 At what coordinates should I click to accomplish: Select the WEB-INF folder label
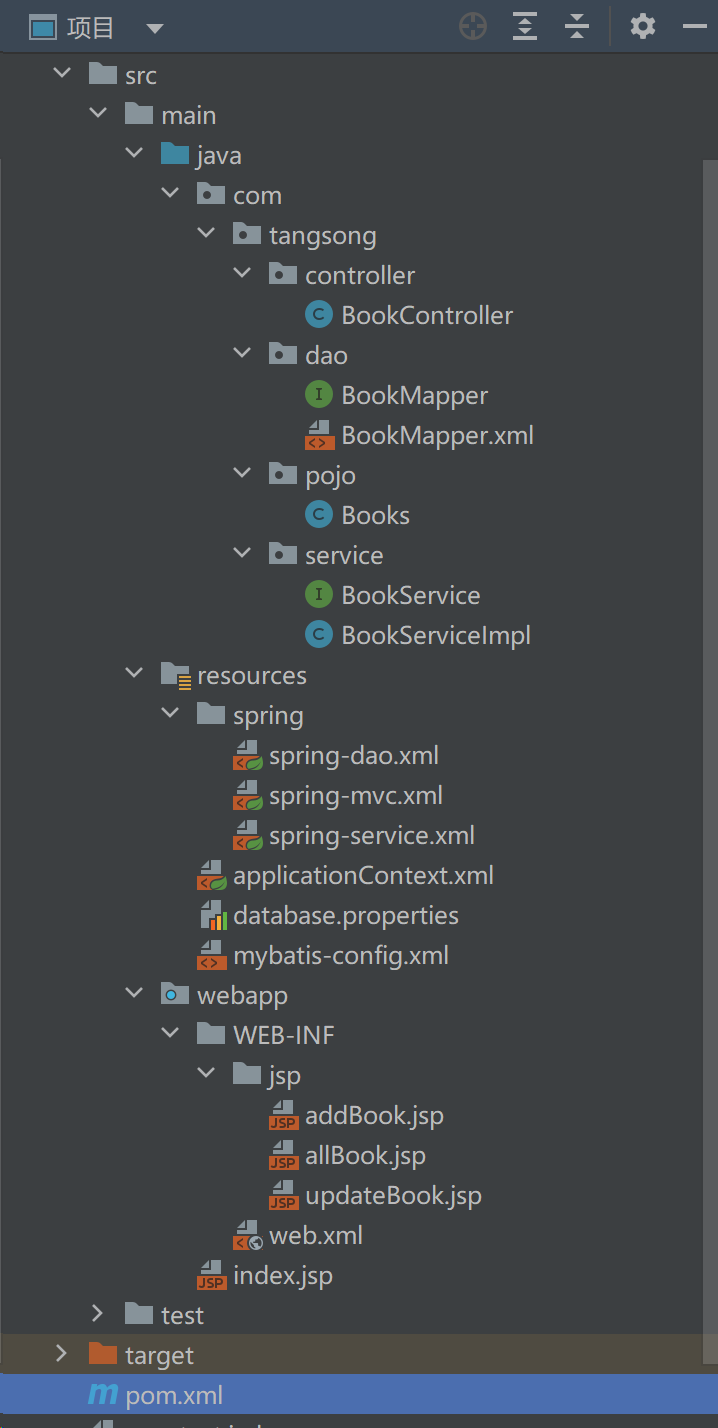284,1035
